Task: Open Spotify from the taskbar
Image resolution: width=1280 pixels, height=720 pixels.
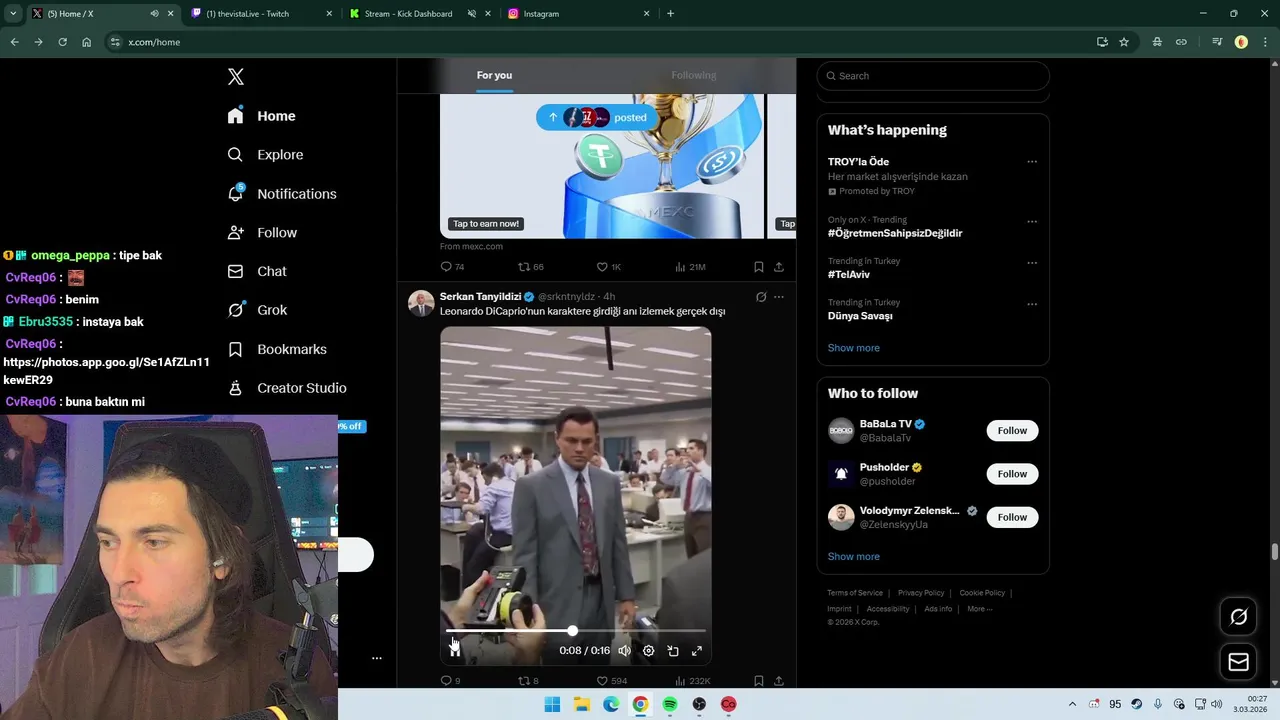Action: click(x=670, y=704)
